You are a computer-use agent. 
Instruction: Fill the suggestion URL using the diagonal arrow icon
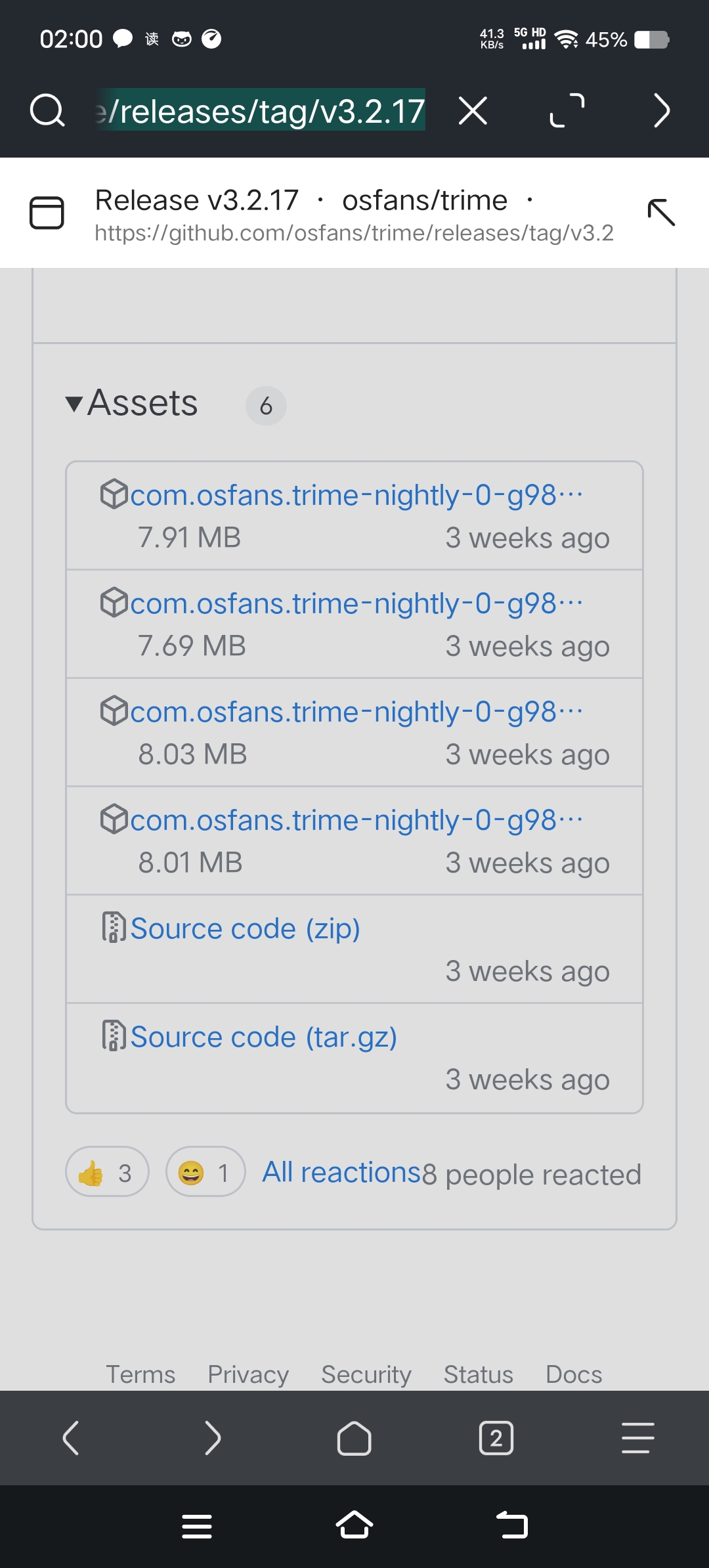coord(660,213)
